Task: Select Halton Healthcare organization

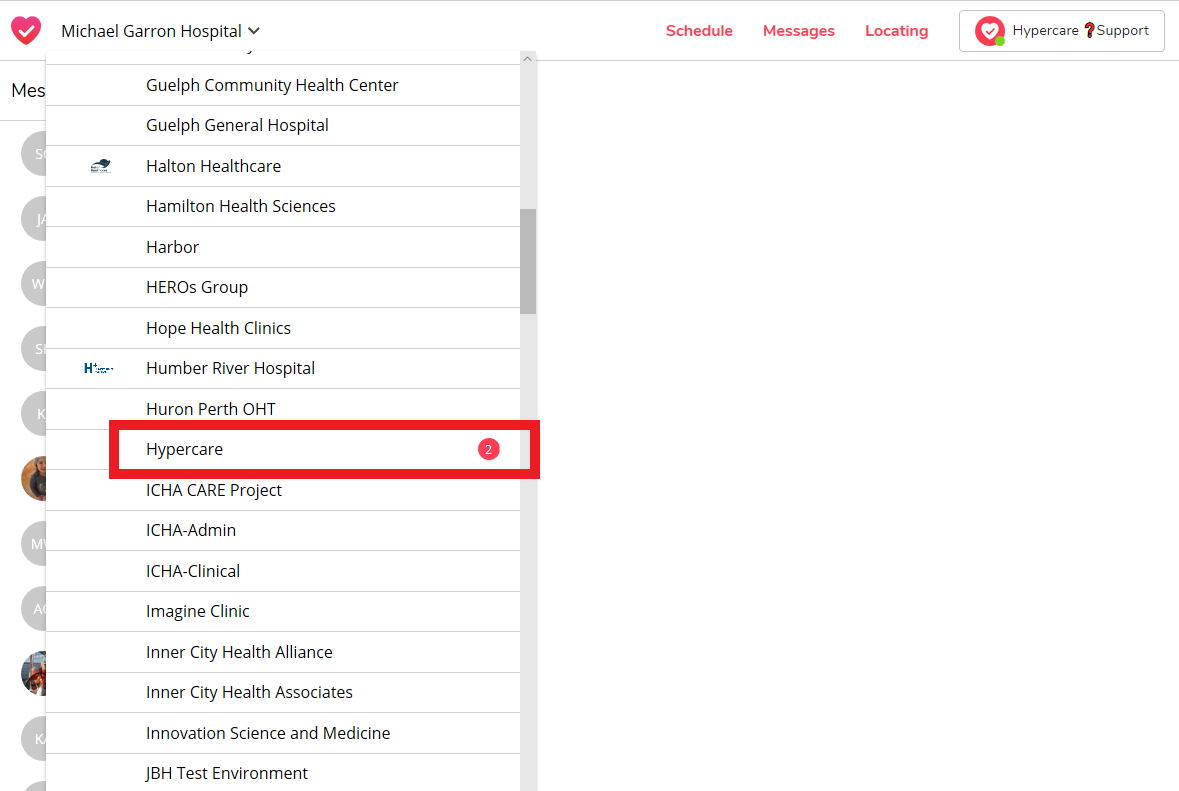Action: pos(283,166)
